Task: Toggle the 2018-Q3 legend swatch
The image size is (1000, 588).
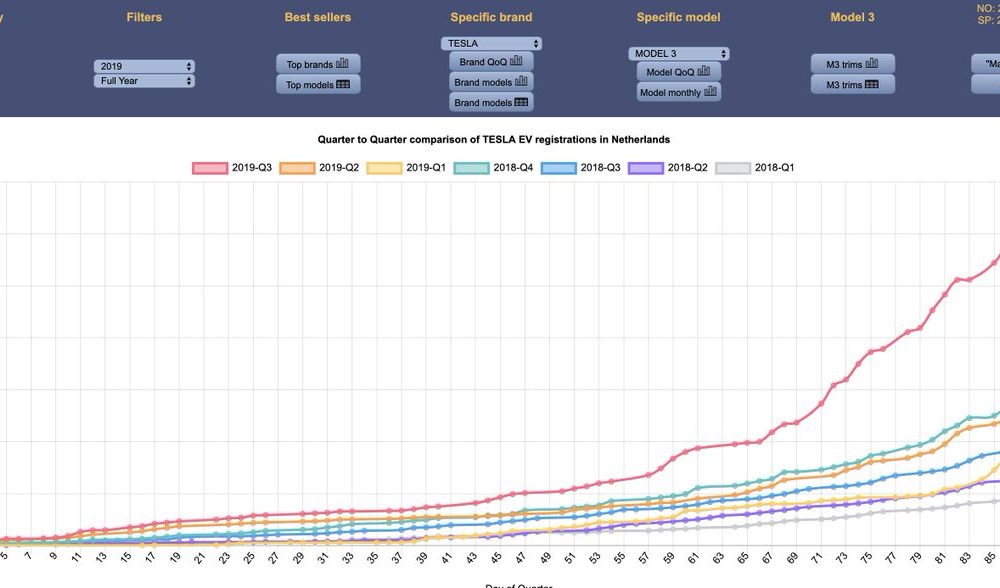Action: click(559, 168)
